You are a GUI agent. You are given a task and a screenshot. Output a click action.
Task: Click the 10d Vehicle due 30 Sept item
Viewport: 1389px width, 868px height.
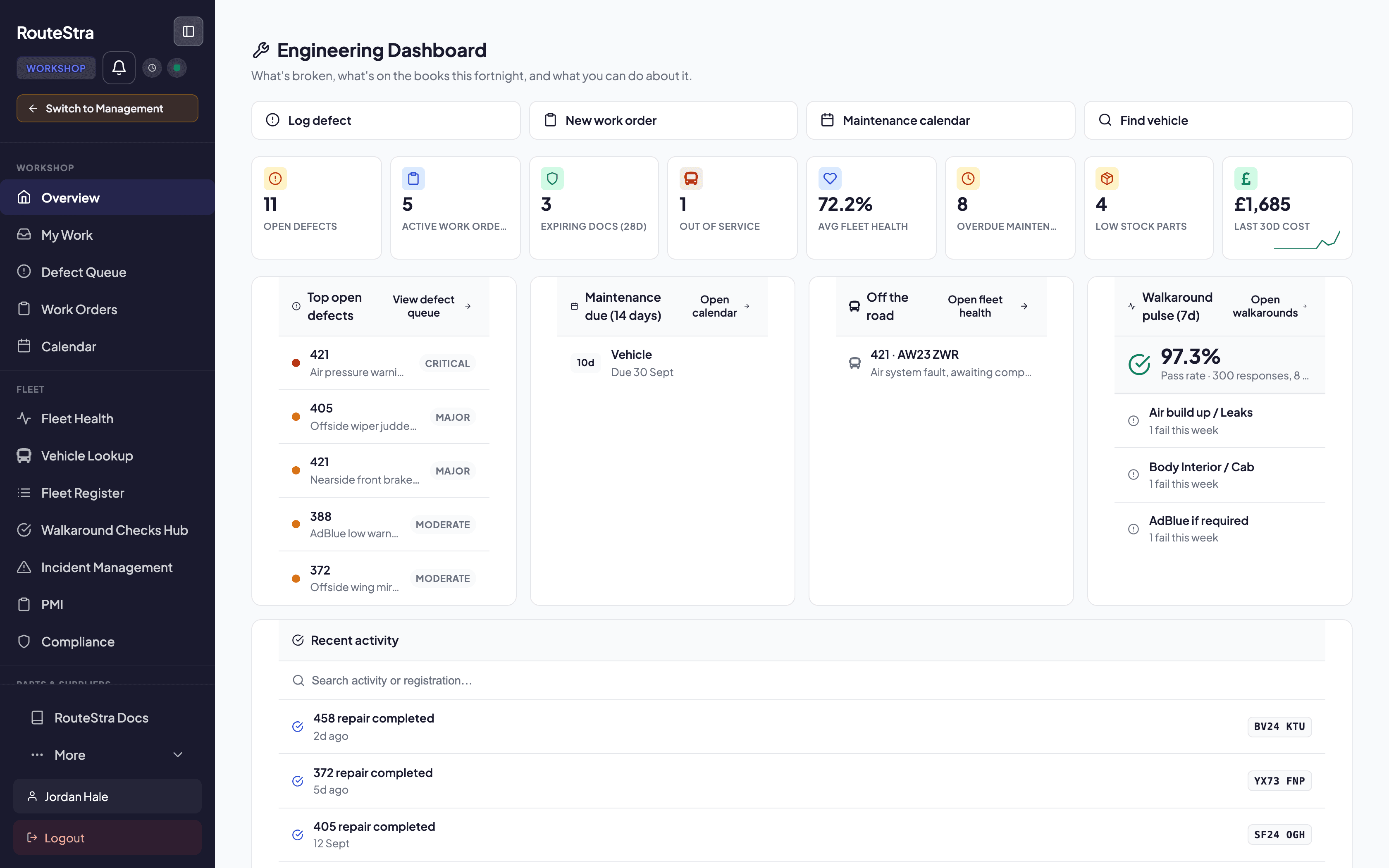coord(662,363)
